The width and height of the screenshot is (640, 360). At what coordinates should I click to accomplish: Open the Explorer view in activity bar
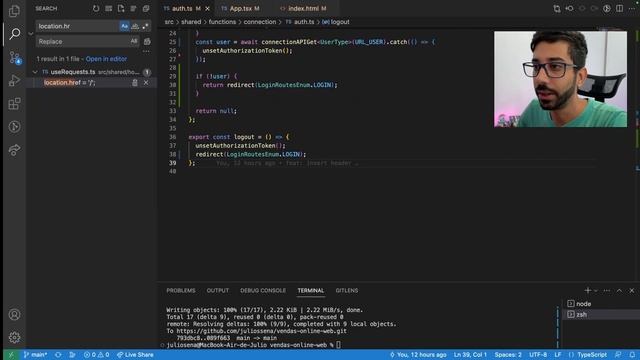(14, 11)
